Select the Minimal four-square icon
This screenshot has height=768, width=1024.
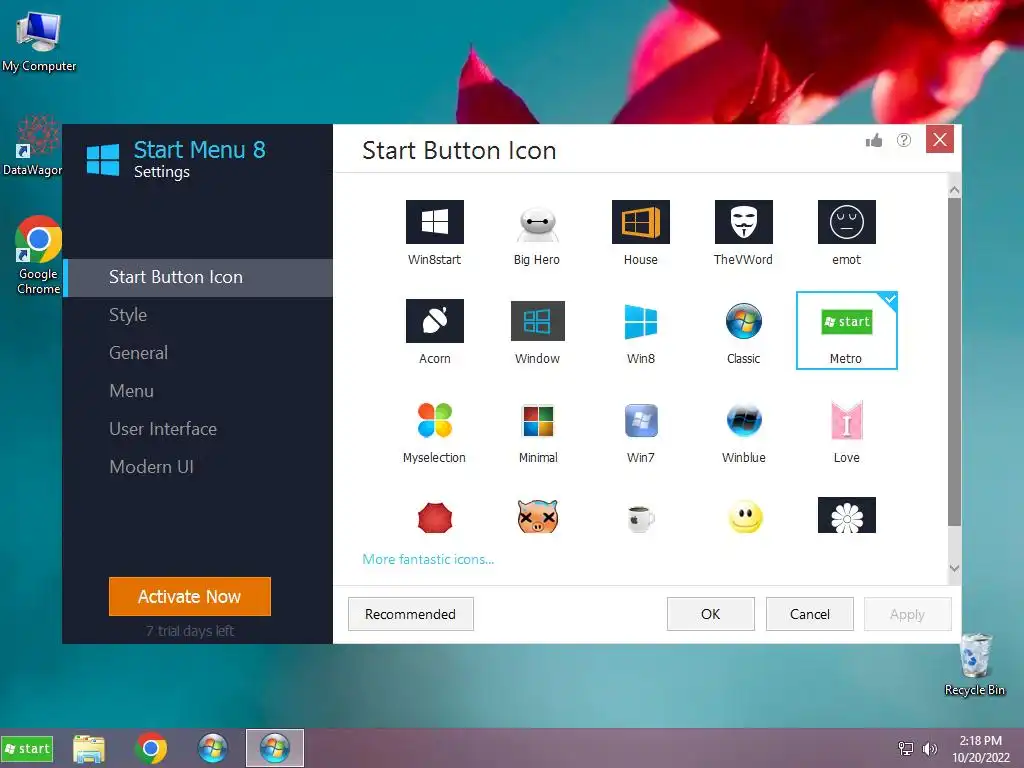tap(537, 431)
